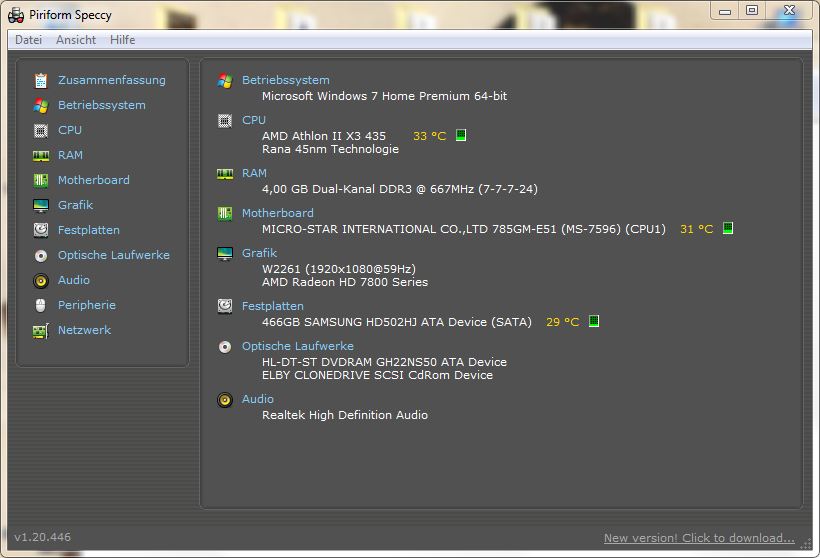The image size is (820, 558).
Task: Click the Peripherie mouse icon in sidebar
Action: pyautogui.click(x=41, y=305)
